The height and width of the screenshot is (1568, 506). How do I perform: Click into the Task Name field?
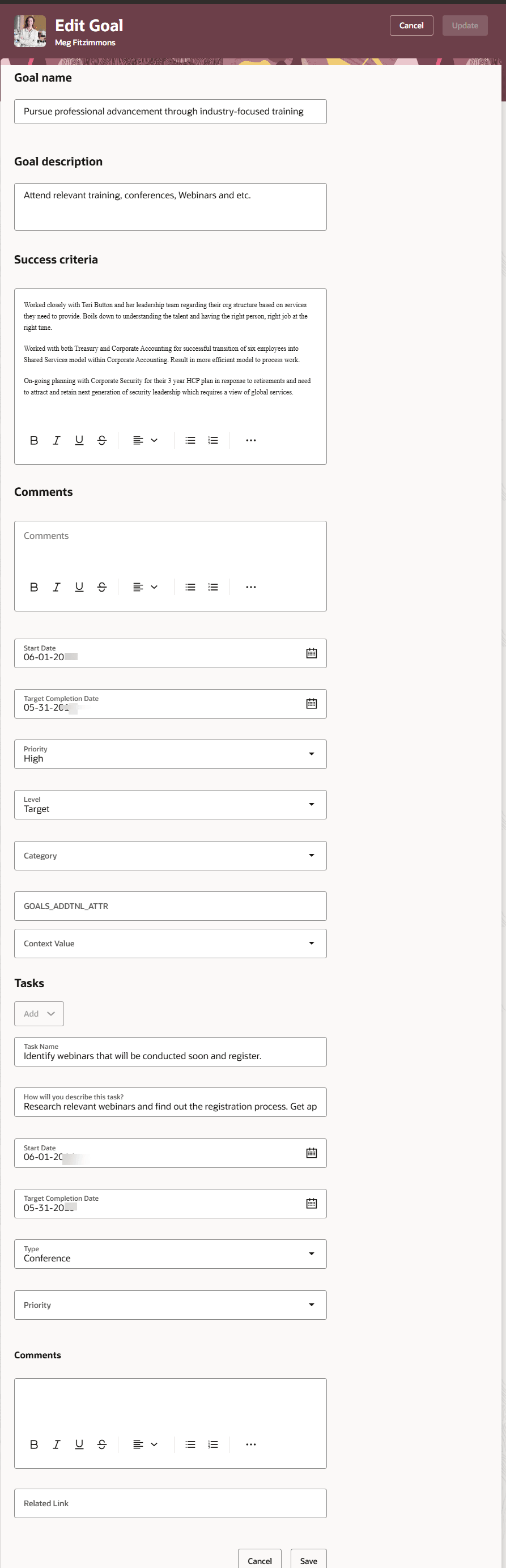click(171, 1052)
